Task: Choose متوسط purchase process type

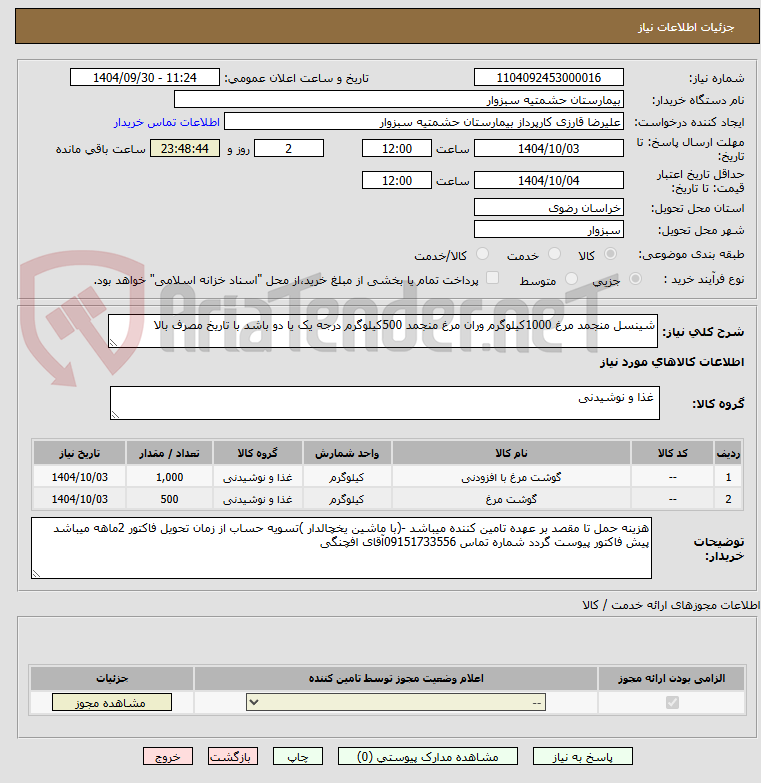Action: click(571, 279)
